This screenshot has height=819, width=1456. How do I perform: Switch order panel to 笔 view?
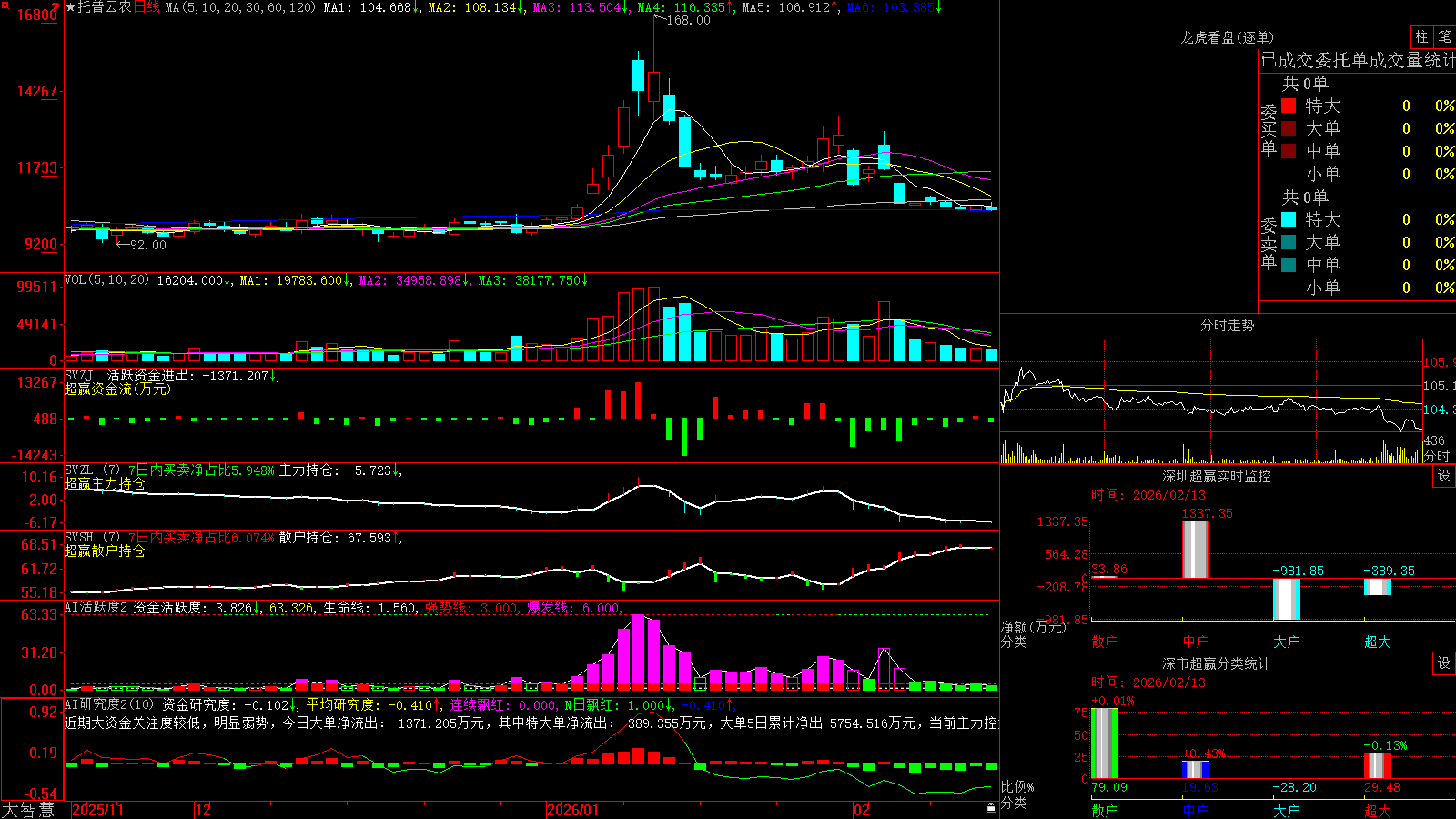click(1444, 36)
